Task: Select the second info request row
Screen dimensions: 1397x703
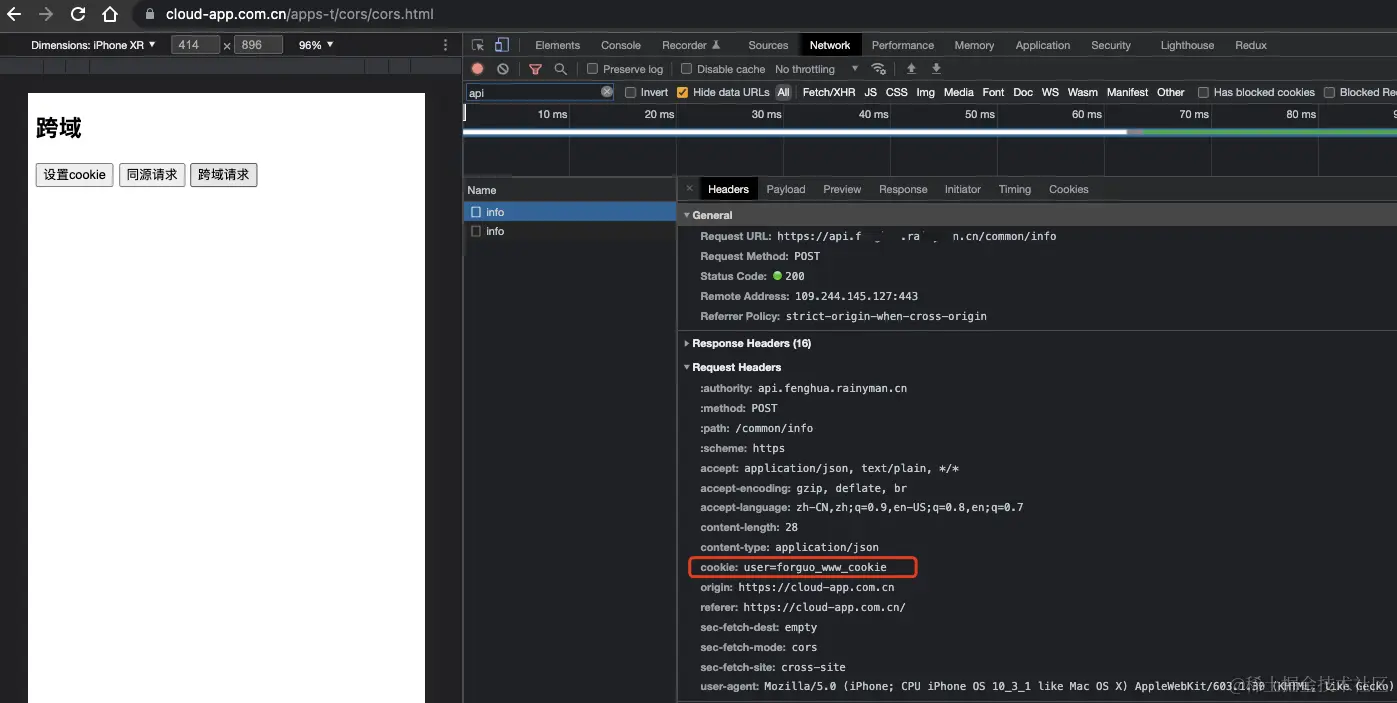Action: (570, 231)
